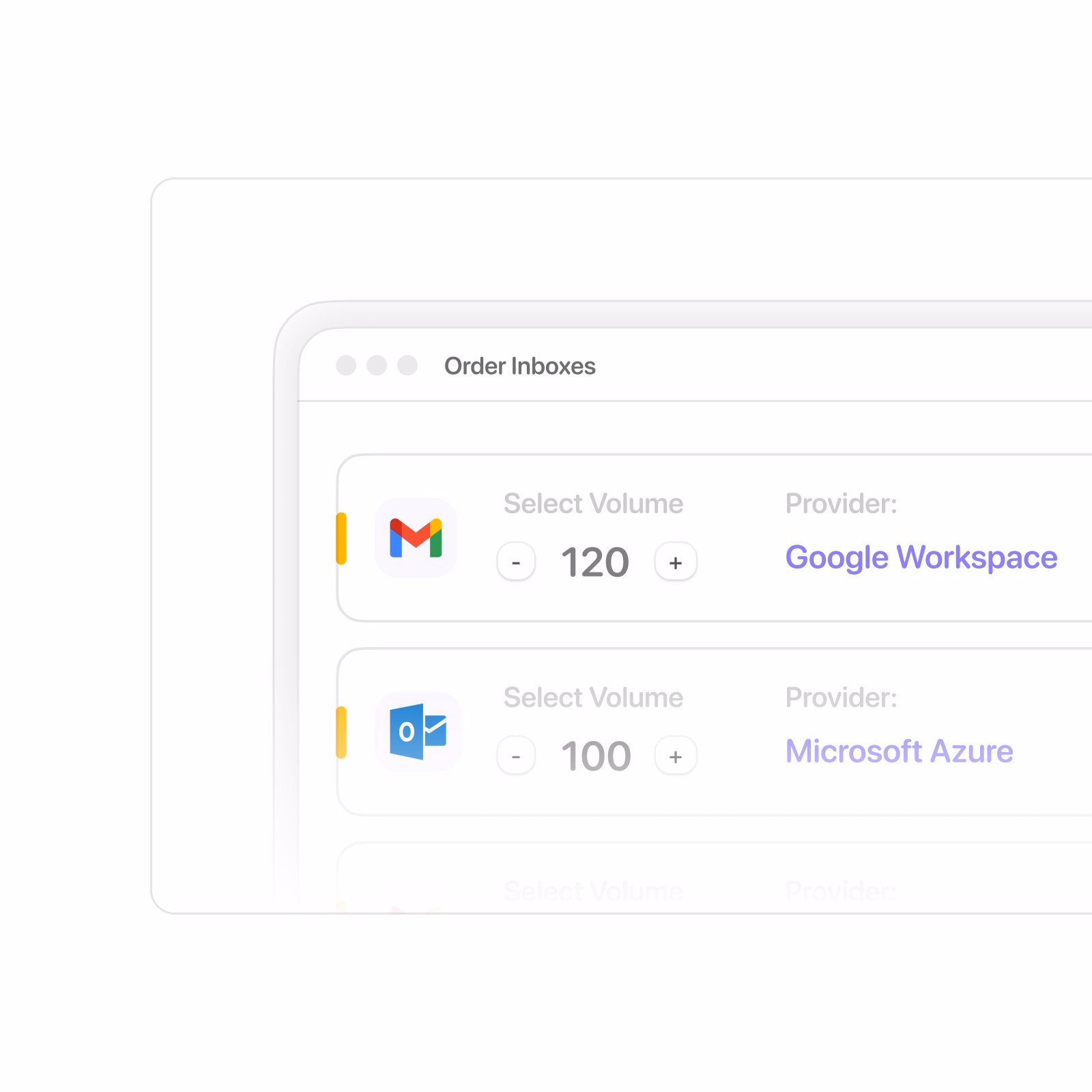Open the Microsoft Azure provider link
The height and width of the screenshot is (1092, 1092).
click(x=900, y=751)
